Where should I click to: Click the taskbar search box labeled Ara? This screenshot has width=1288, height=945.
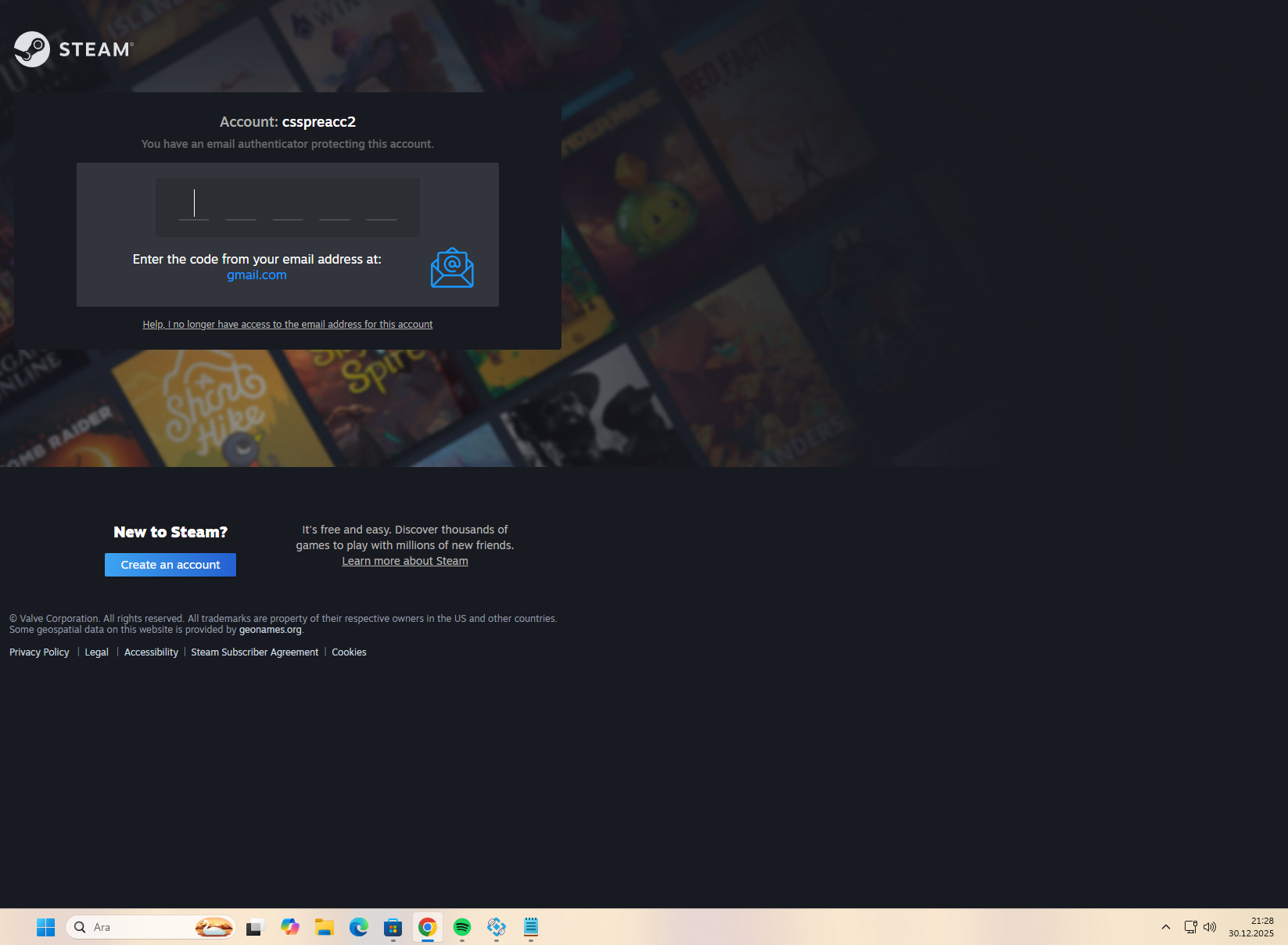(150, 927)
